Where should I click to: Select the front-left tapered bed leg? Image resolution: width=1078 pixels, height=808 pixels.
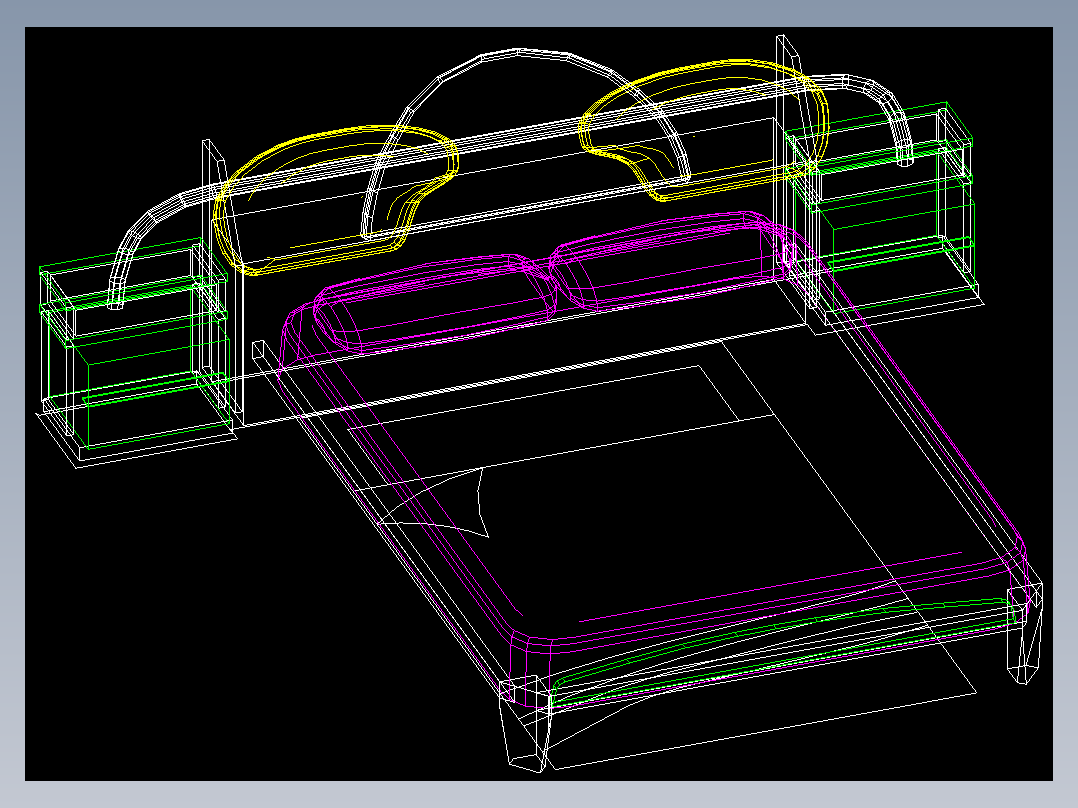click(x=525, y=723)
